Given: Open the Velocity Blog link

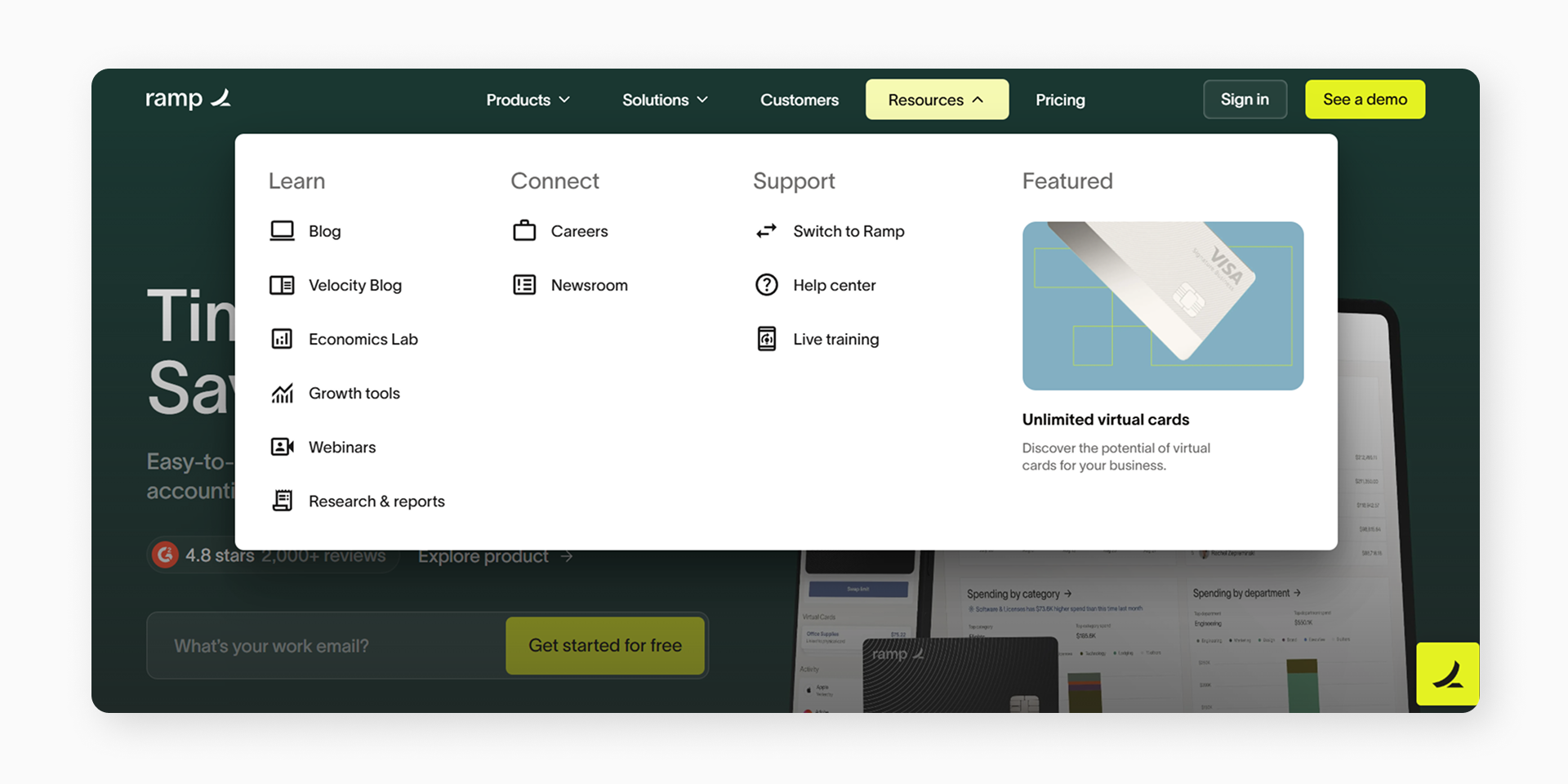Looking at the screenshot, I should click(355, 285).
